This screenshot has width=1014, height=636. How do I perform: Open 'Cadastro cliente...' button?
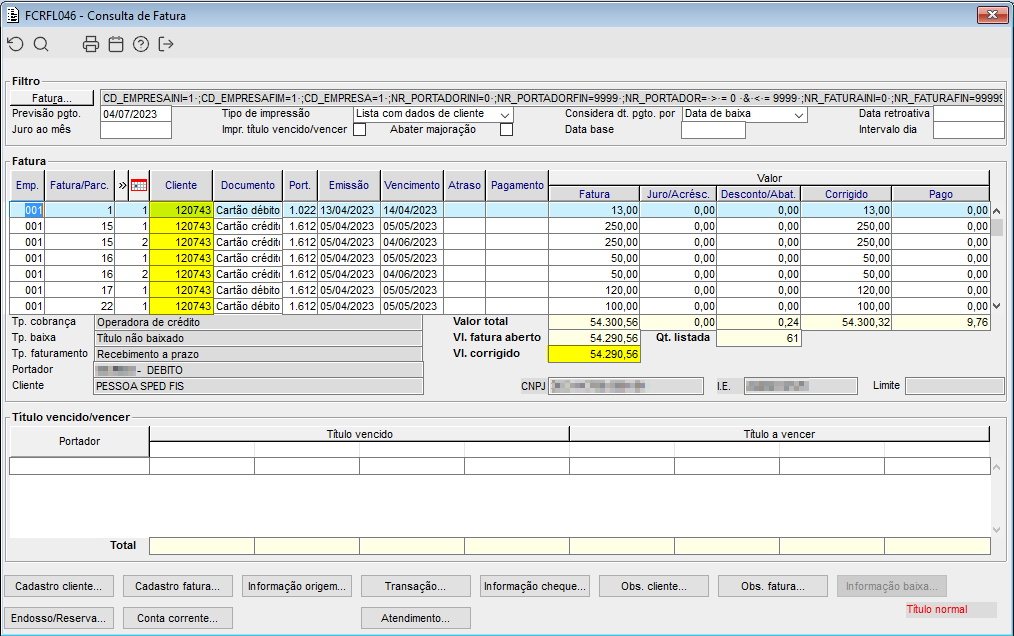[x=59, y=586]
